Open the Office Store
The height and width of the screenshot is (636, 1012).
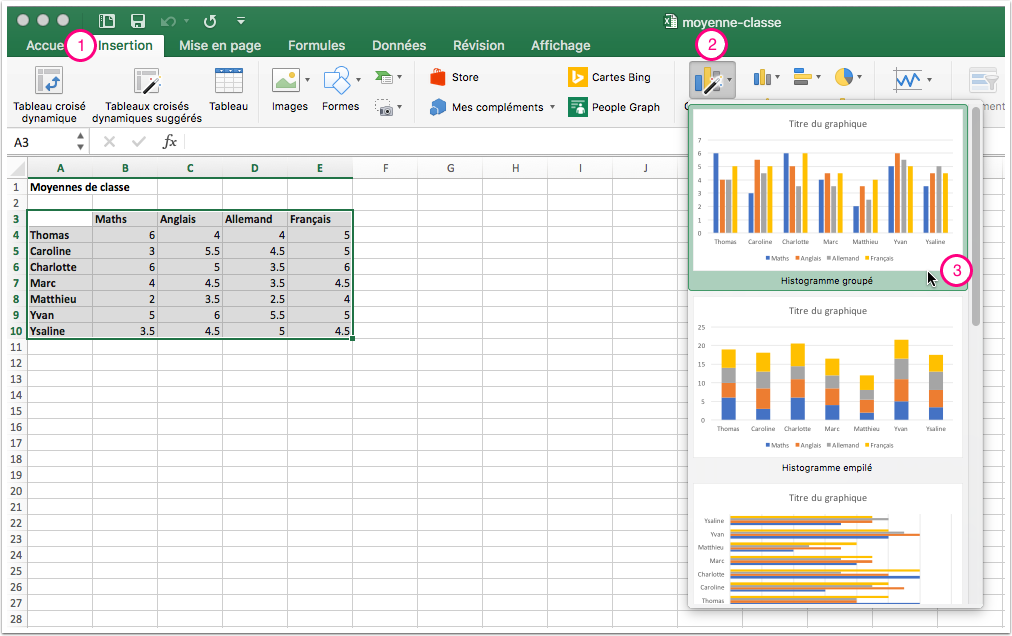(454, 77)
